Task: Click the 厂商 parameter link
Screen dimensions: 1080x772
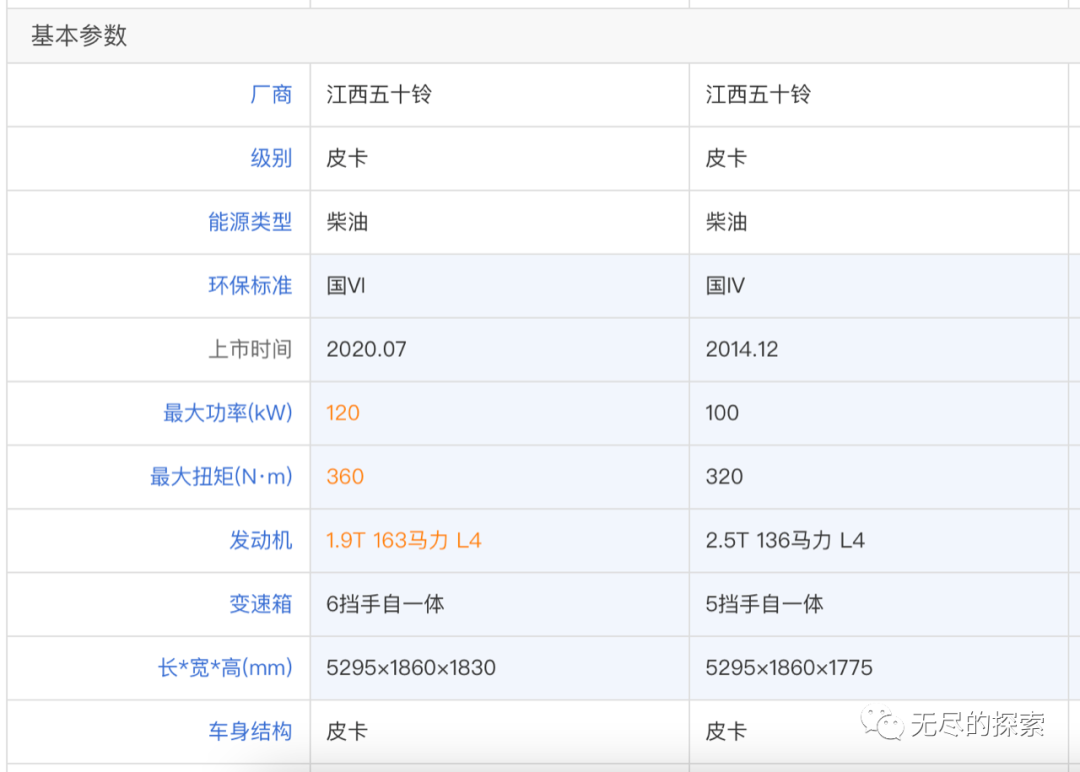Action: click(x=270, y=95)
